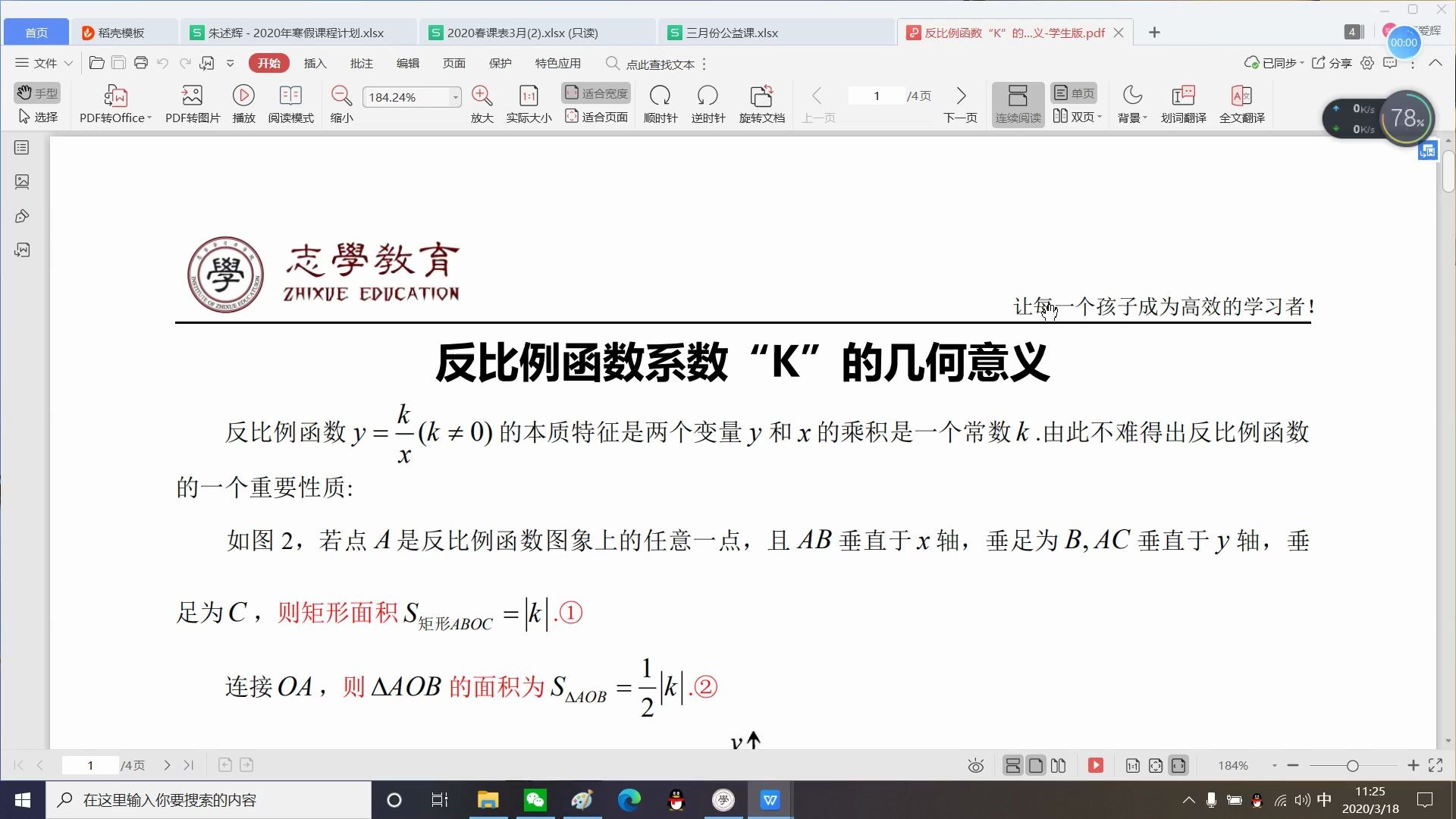Screen dimensions: 1456x819
Task: Open the 184.24% zoom level dropdown
Action: pyautogui.click(x=455, y=97)
